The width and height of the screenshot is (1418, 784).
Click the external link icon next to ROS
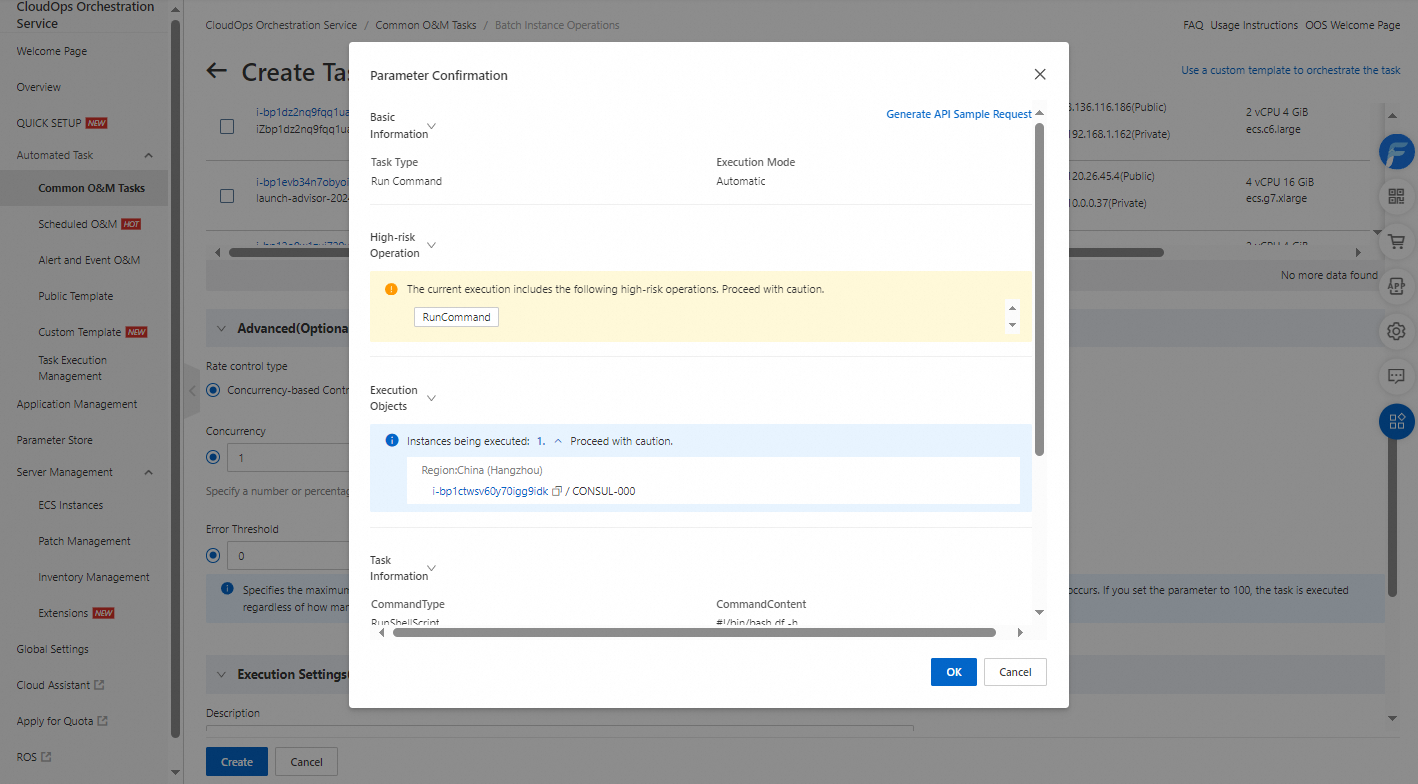click(47, 757)
